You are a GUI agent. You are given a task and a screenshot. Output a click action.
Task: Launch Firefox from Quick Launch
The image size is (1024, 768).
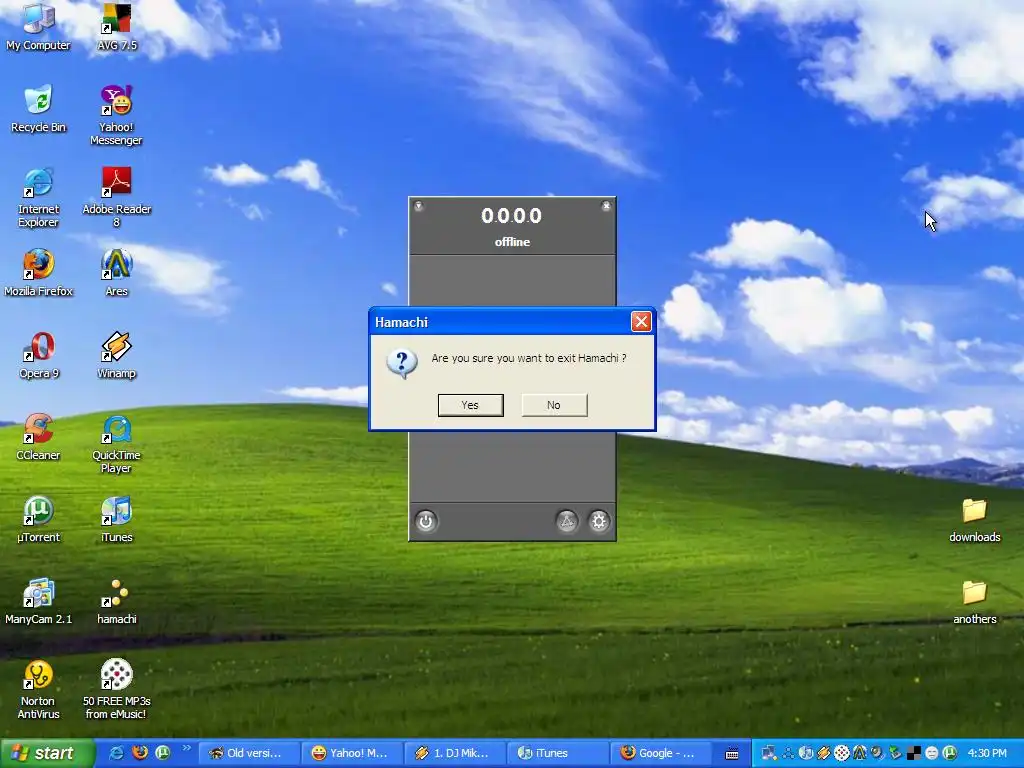pos(140,753)
